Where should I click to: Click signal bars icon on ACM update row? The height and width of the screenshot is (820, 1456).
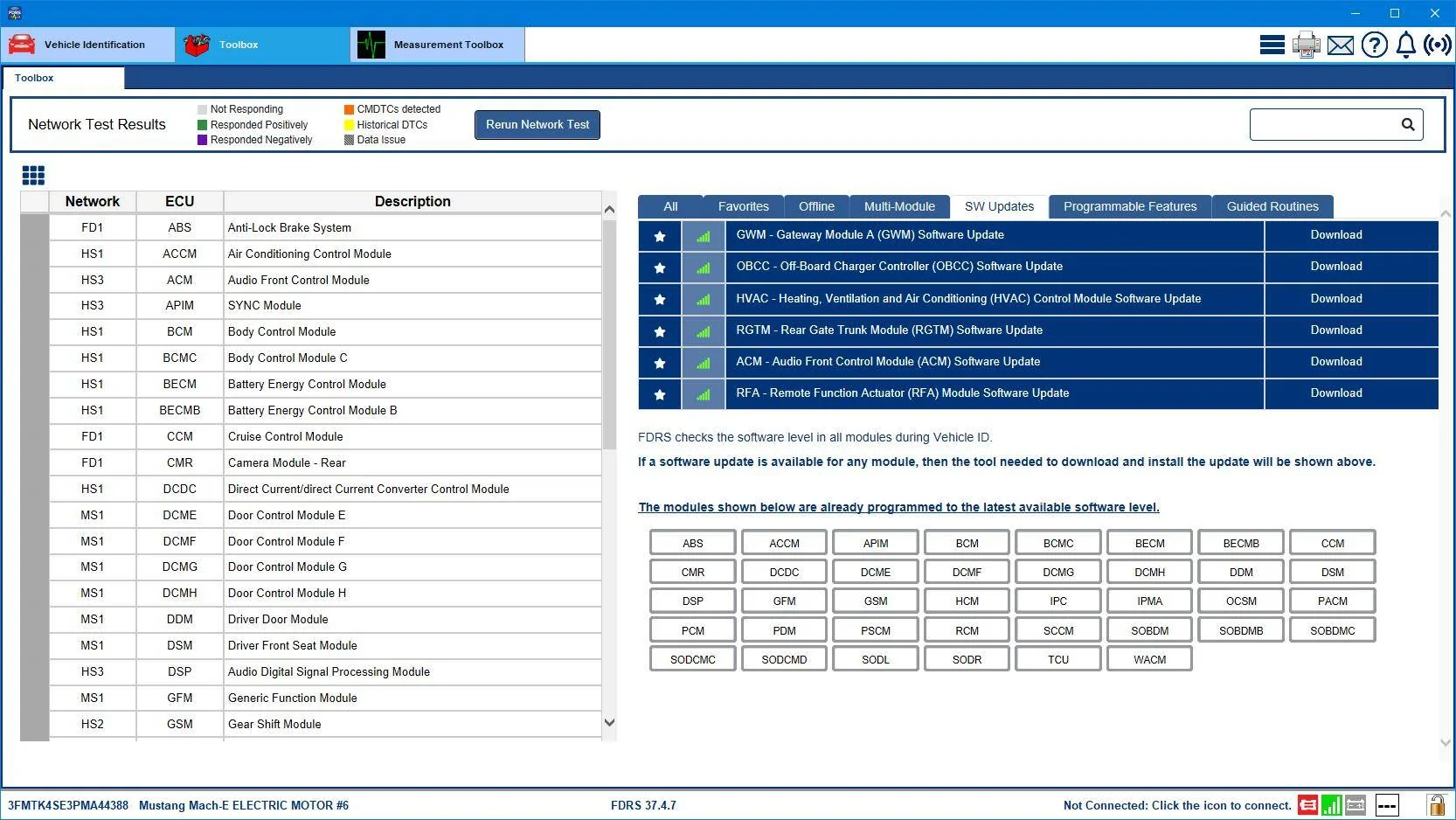click(x=704, y=363)
